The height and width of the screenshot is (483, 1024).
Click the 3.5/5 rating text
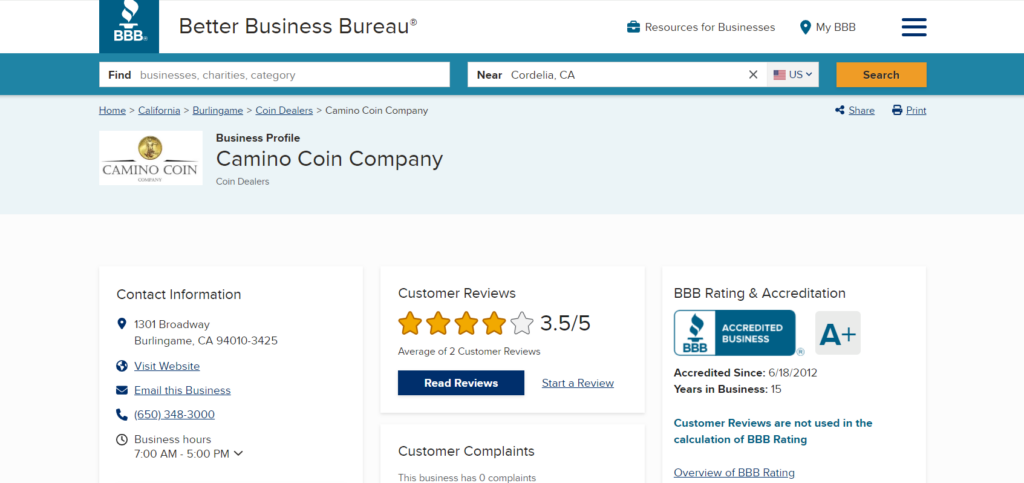565,323
